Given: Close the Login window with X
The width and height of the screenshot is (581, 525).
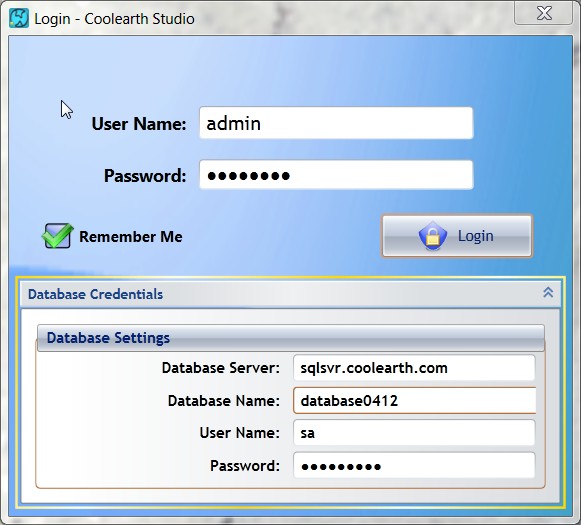Looking at the screenshot, I should tap(544, 13).
